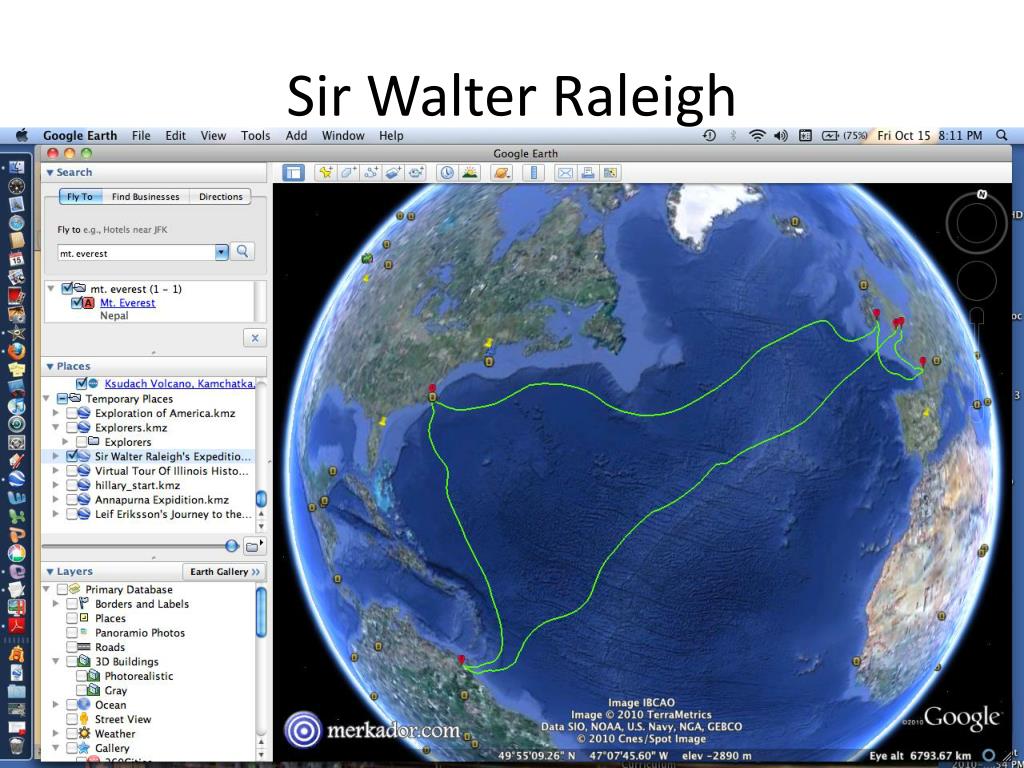The height and width of the screenshot is (768, 1024).
Task: Uncheck the Mt. Everest result checkbox
Action: (x=76, y=303)
